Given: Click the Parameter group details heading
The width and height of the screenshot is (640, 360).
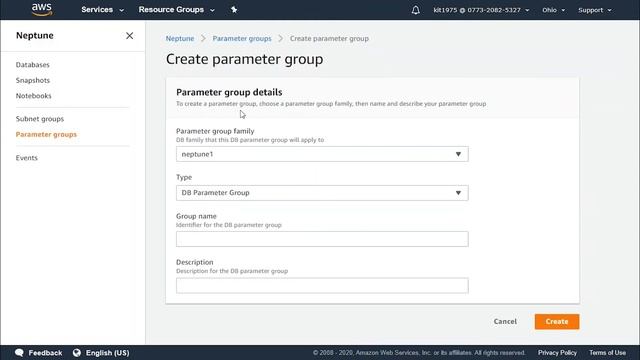Looking at the screenshot, I should click(229, 92).
